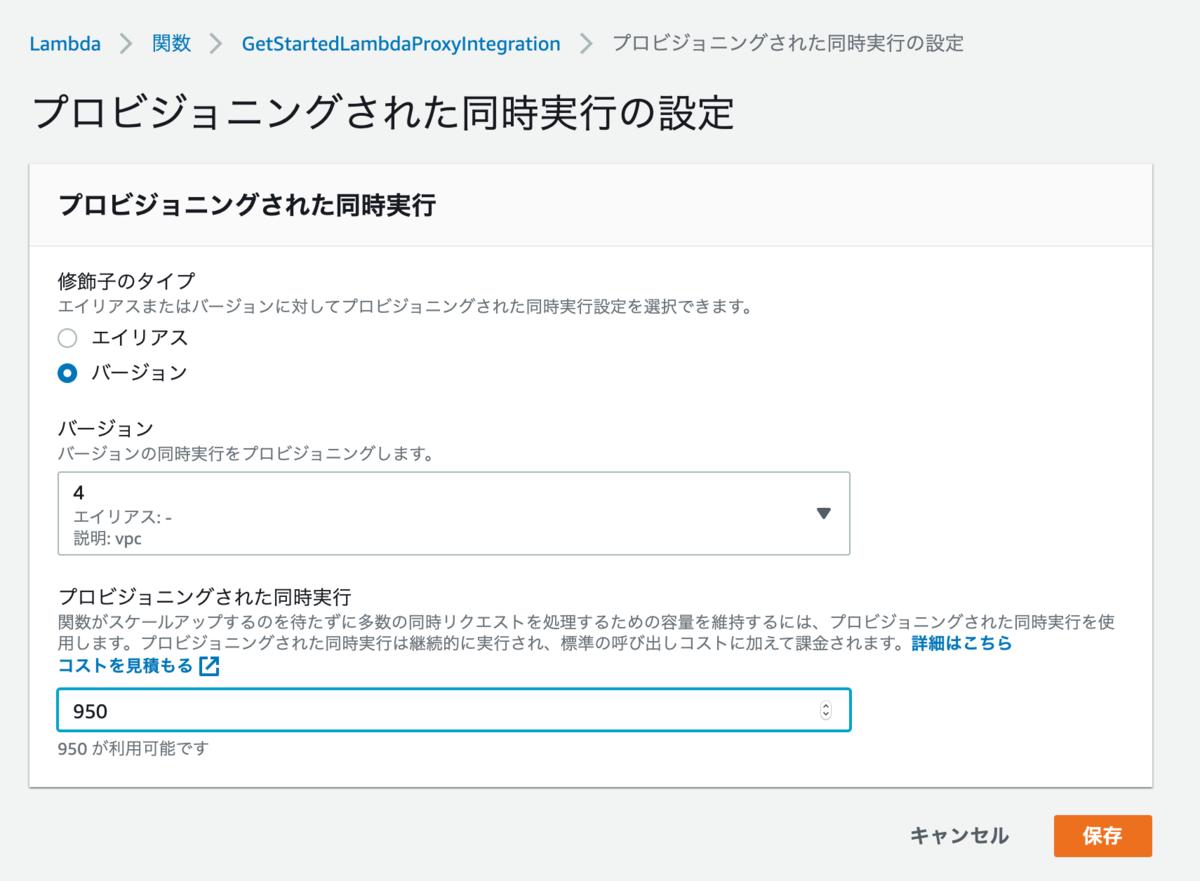Click the orange 保存 button
Screen dimensions: 1200x881
(x=1102, y=836)
